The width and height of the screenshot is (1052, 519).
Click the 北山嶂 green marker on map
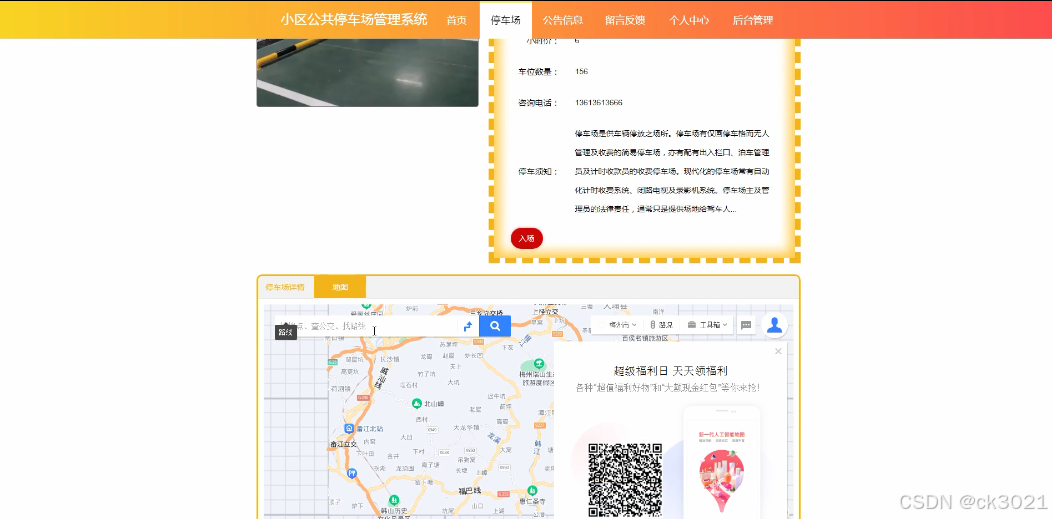(x=416, y=403)
